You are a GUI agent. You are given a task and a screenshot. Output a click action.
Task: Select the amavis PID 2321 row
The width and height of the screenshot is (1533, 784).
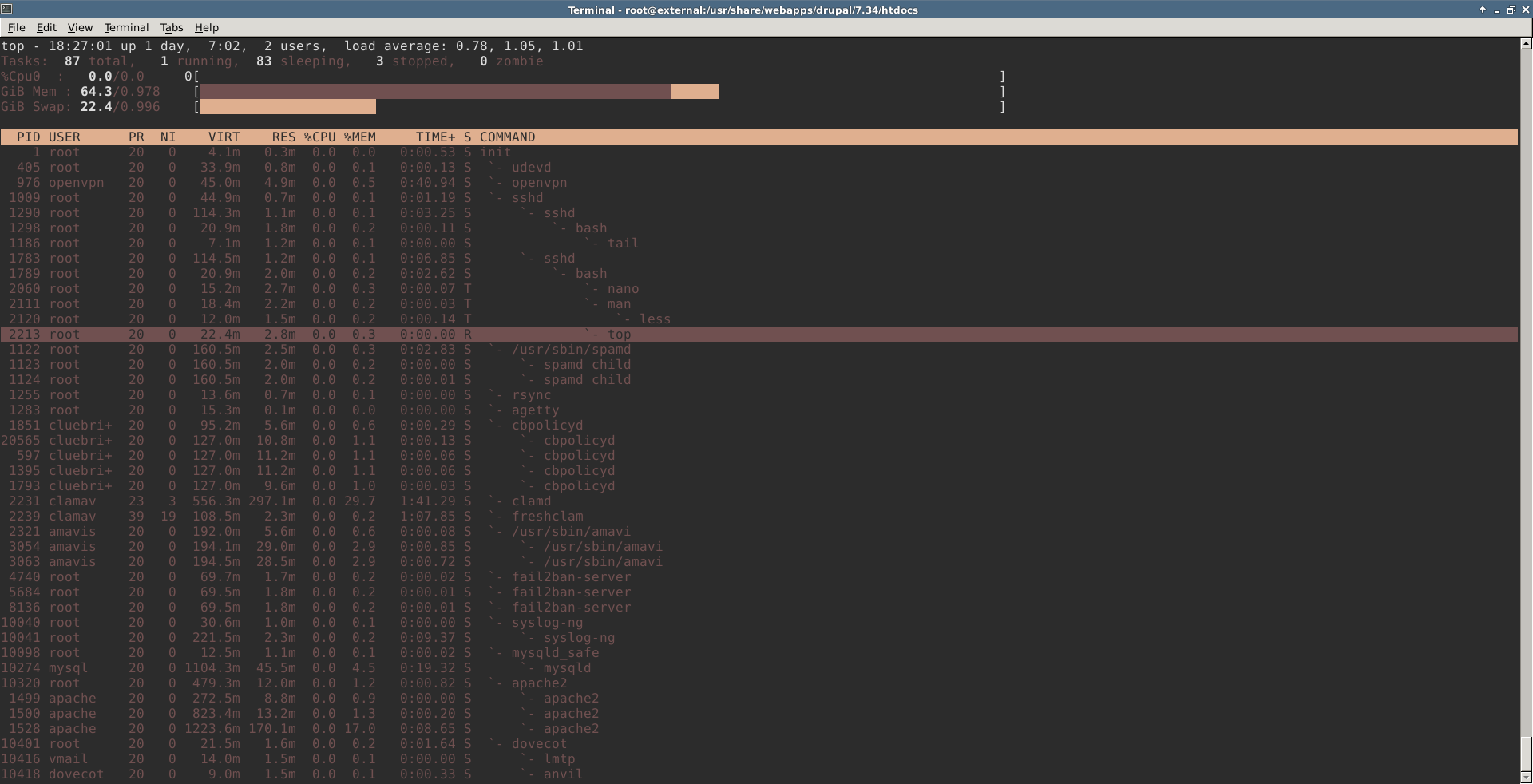pos(759,532)
